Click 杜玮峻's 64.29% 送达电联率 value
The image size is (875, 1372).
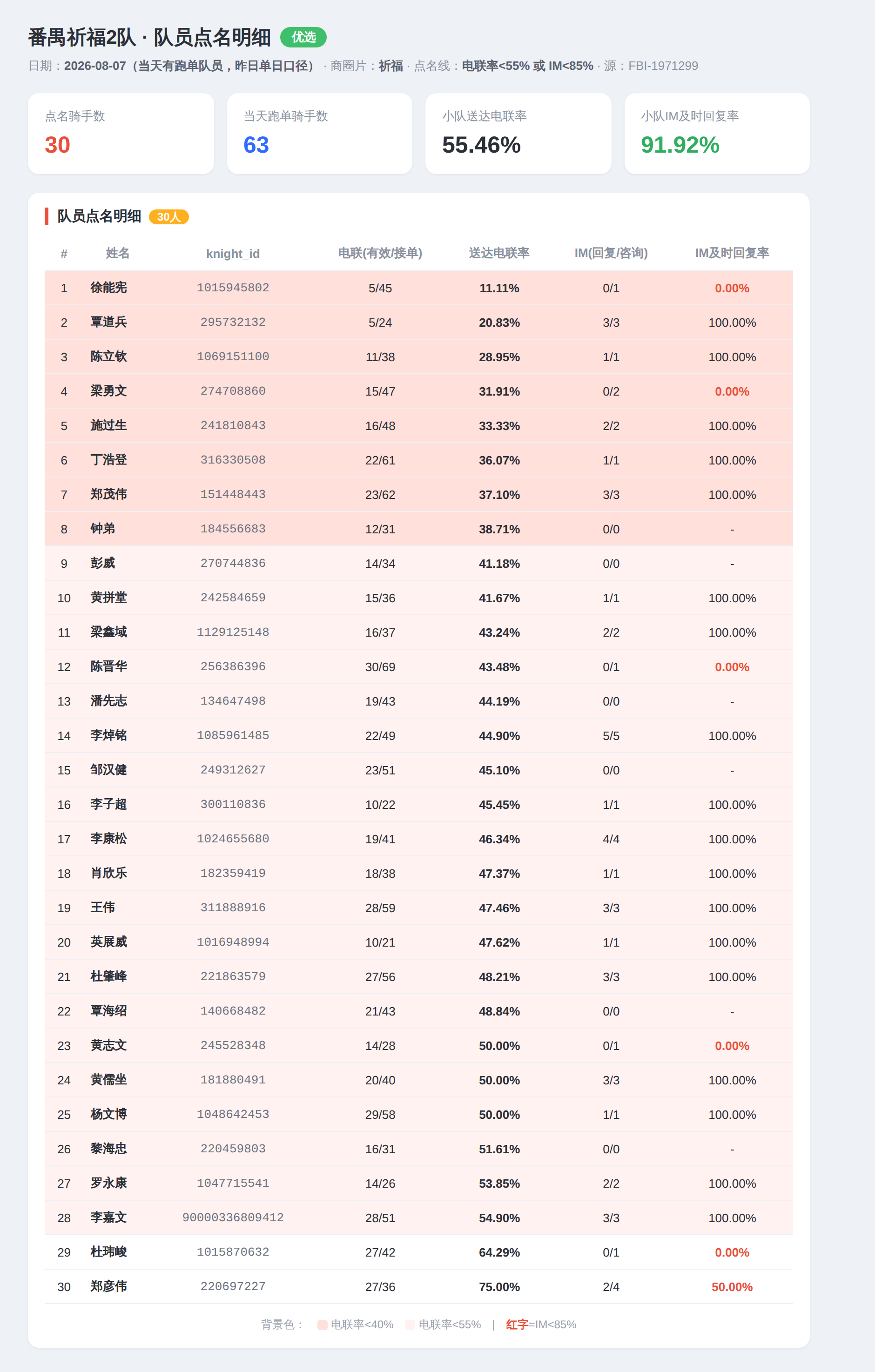coord(499,1252)
